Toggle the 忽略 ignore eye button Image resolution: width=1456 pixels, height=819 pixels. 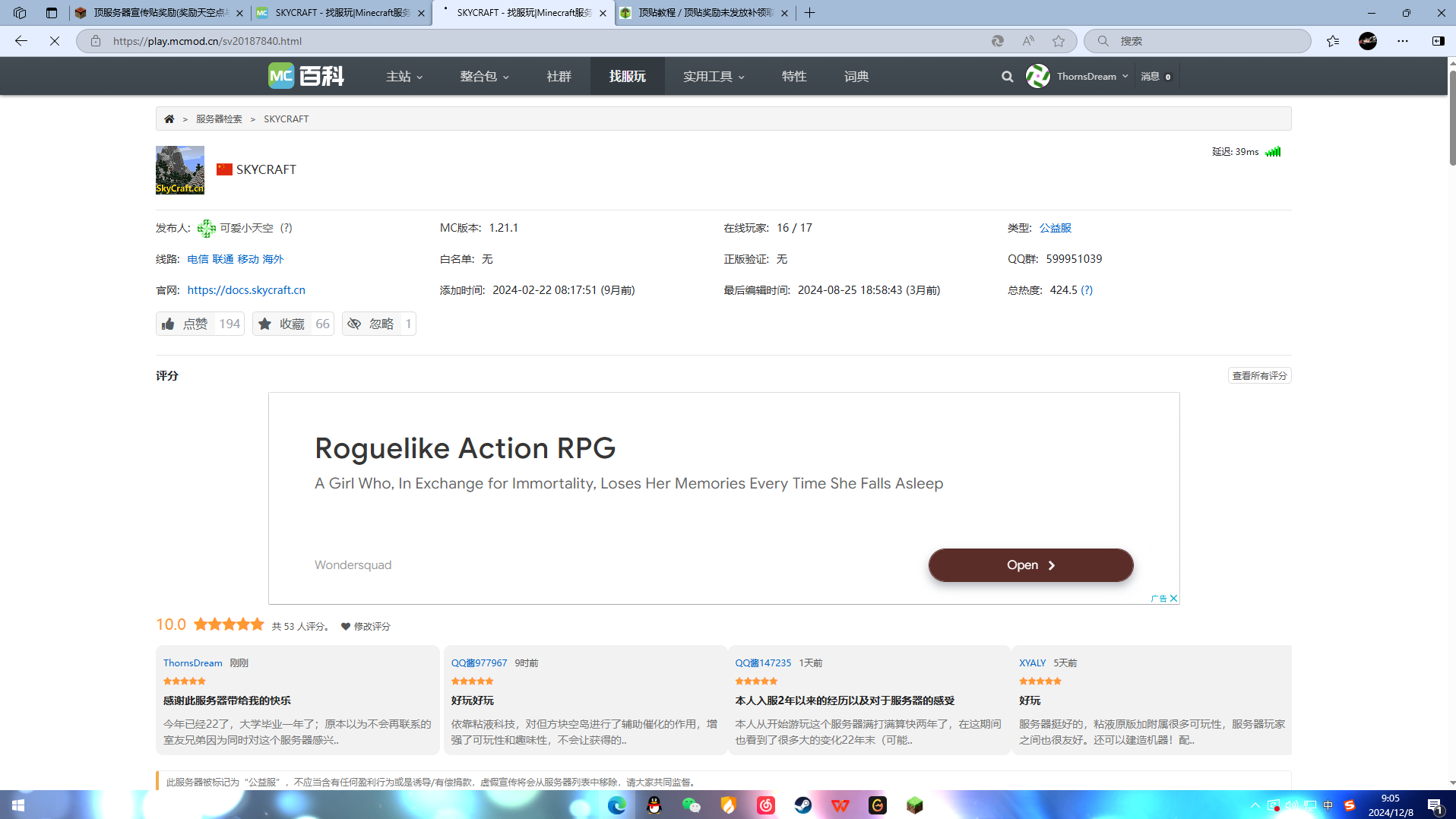tap(378, 324)
